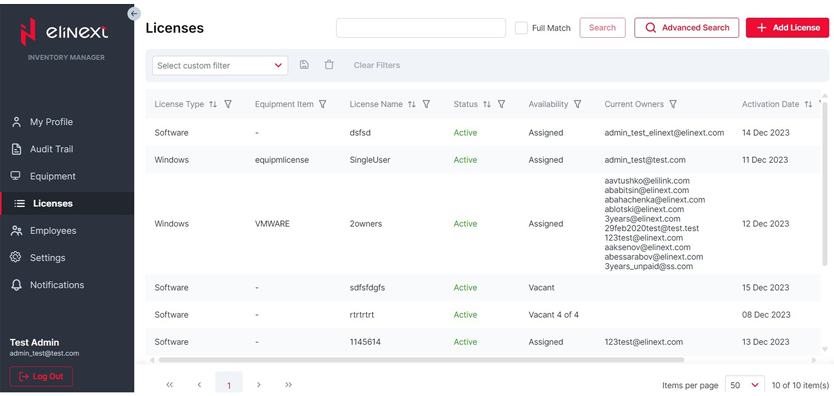Open the Items per page dropdown

point(745,385)
